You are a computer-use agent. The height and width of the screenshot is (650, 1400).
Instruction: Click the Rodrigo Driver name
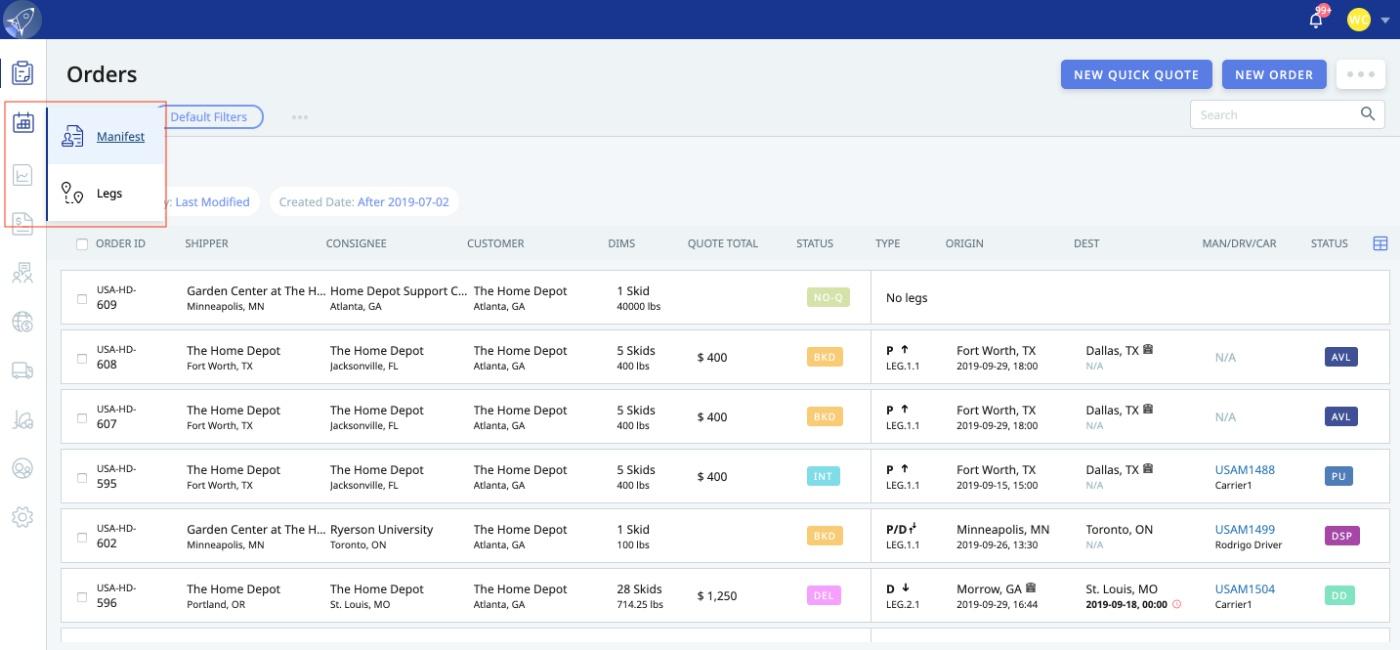1248,545
